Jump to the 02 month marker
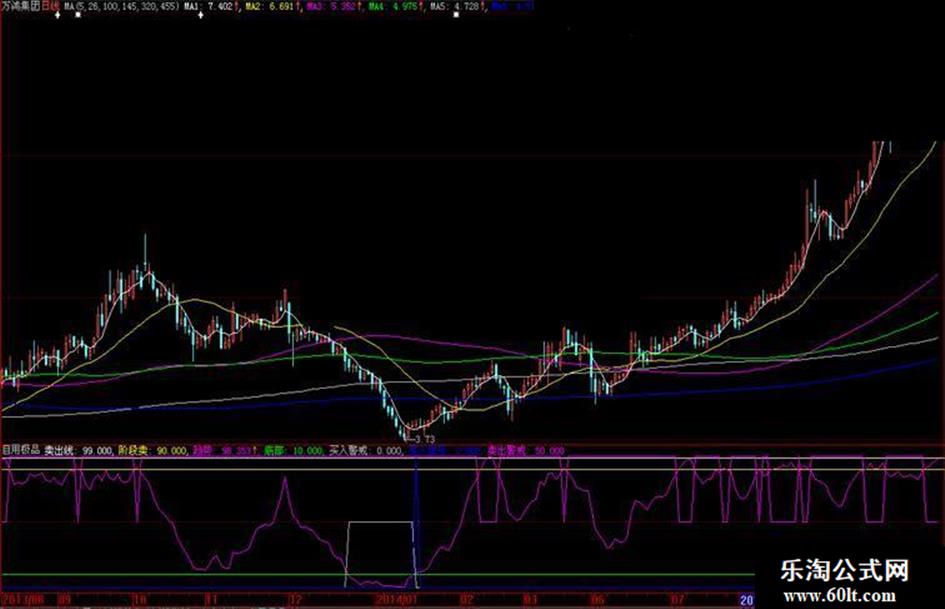Image resolution: width=945 pixels, height=609 pixels. click(x=466, y=600)
